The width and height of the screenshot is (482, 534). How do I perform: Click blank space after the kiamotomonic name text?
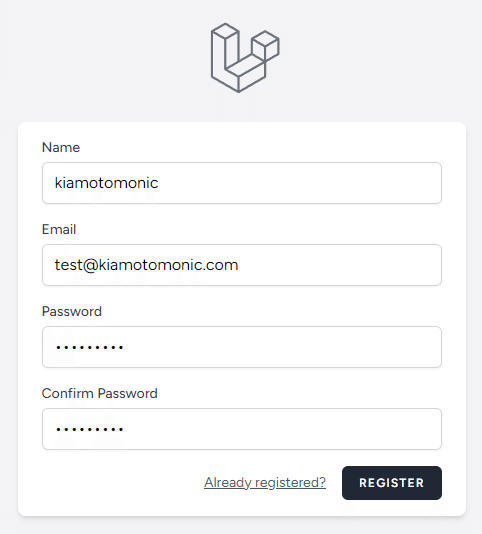(300, 183)
